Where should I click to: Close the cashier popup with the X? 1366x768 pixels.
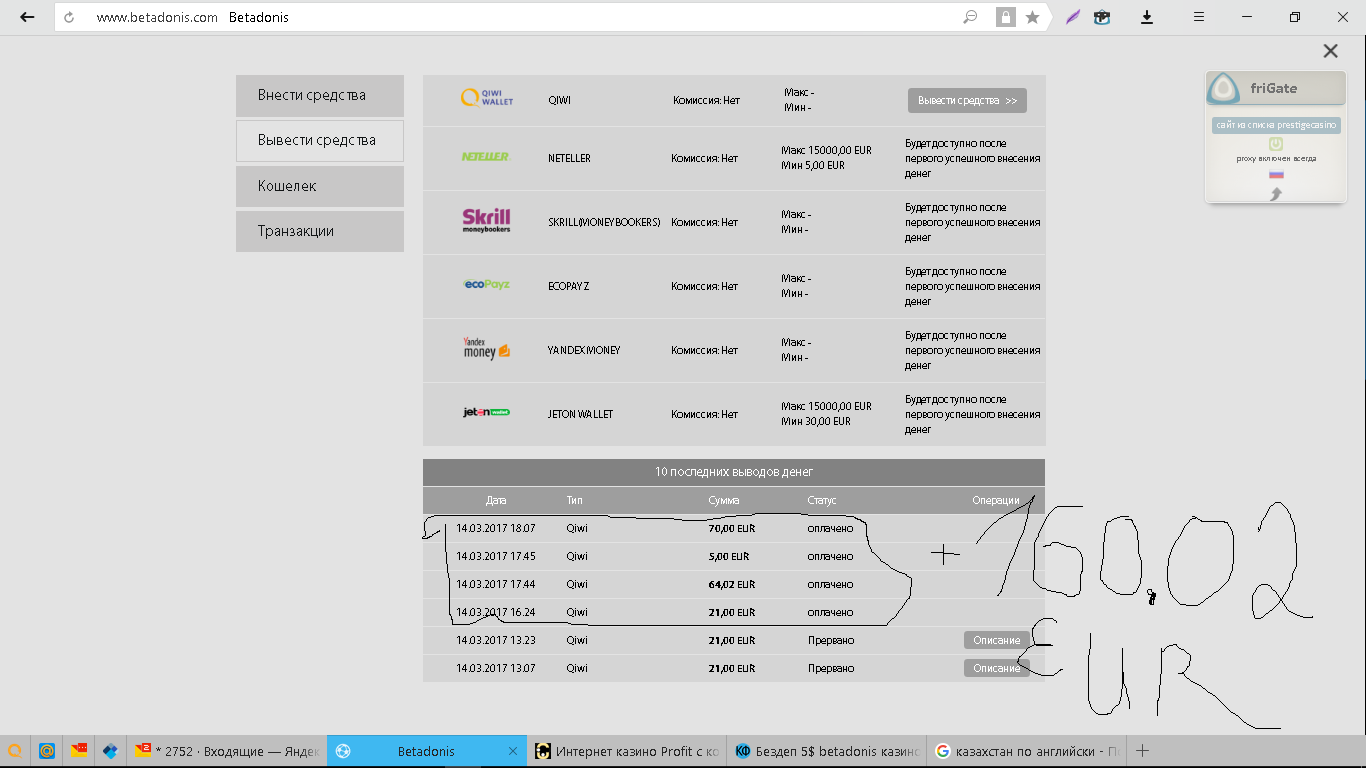click(x=1330, y=51)
